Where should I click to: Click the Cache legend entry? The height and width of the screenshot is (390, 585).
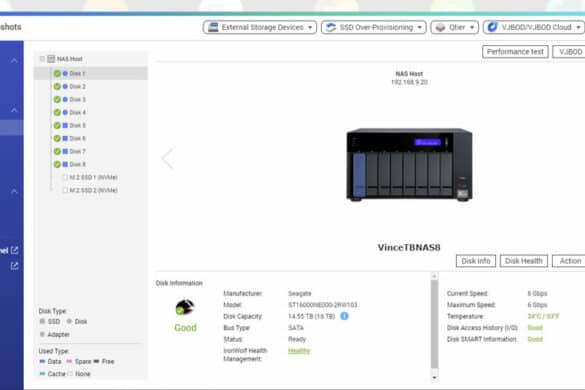[52, 374]
